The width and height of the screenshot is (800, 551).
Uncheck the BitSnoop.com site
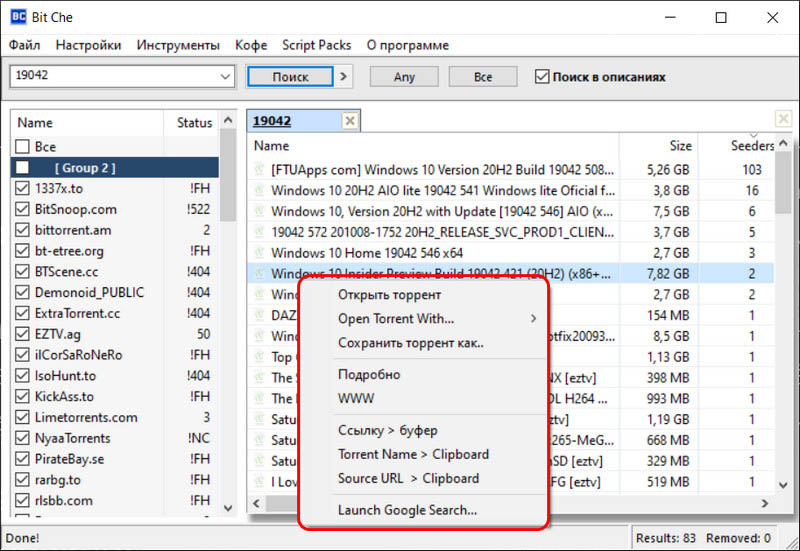(22, 209)
